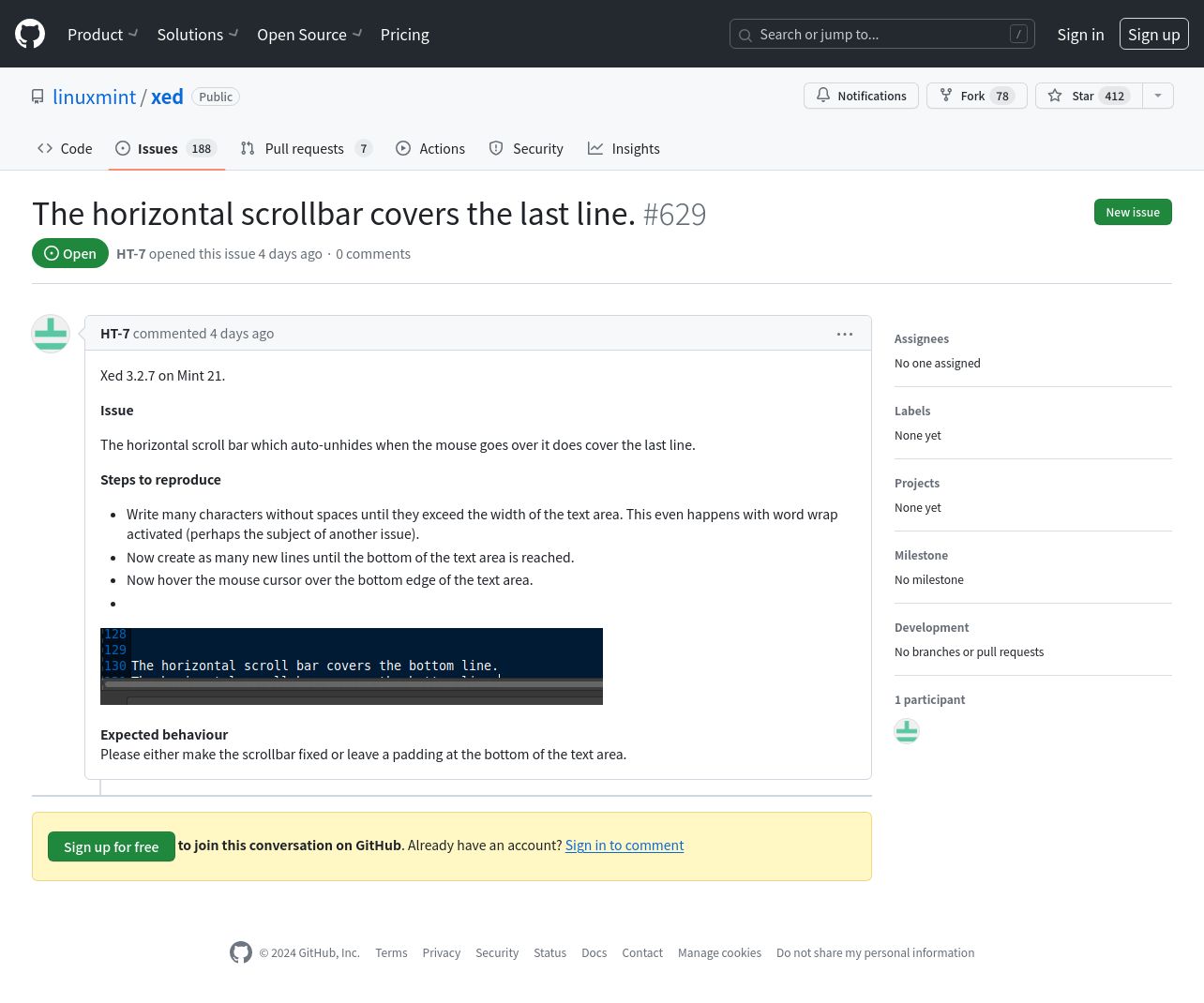1204x1003 pixels.
Task: Click the Open issue status badge
Action: tap(70, 253)
